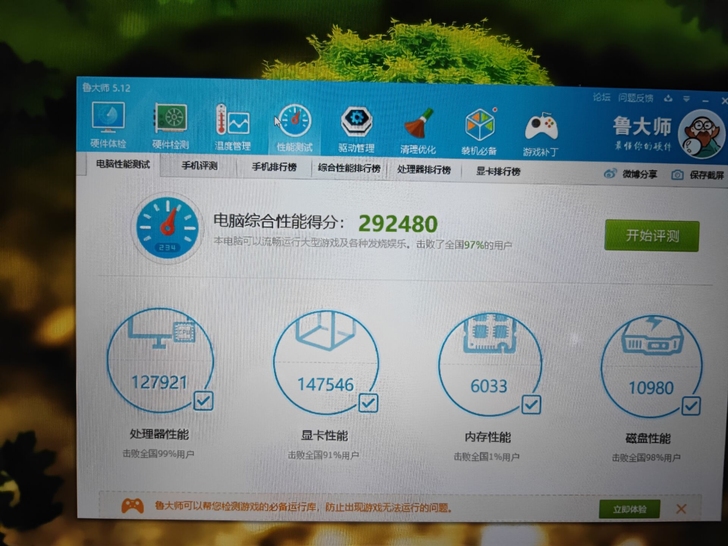Click the 内存性能 memory chip circle icon
The width and height of the screenshot is (728, 546).
coord(490,364)
